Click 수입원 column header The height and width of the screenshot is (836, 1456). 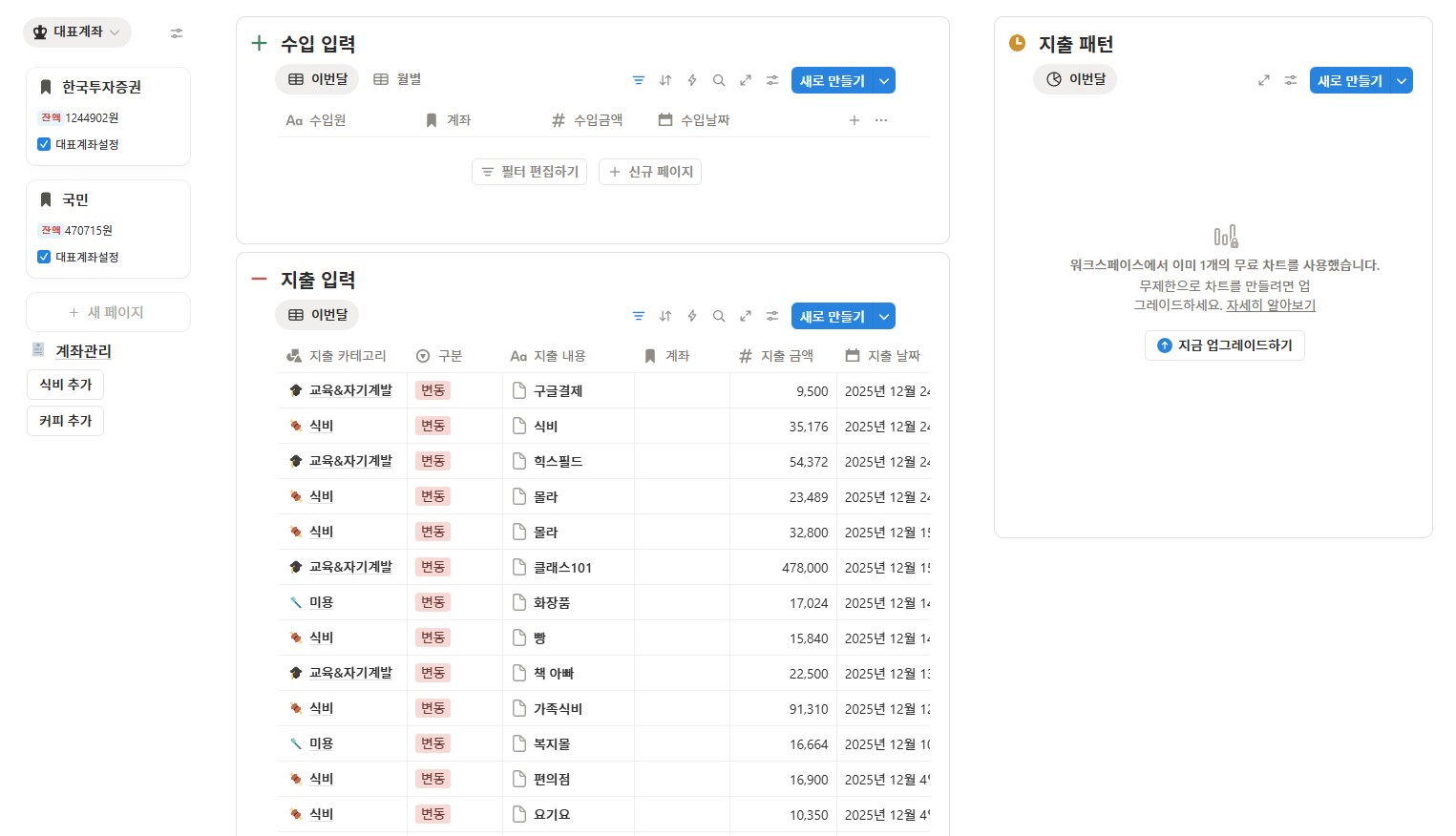316,120
